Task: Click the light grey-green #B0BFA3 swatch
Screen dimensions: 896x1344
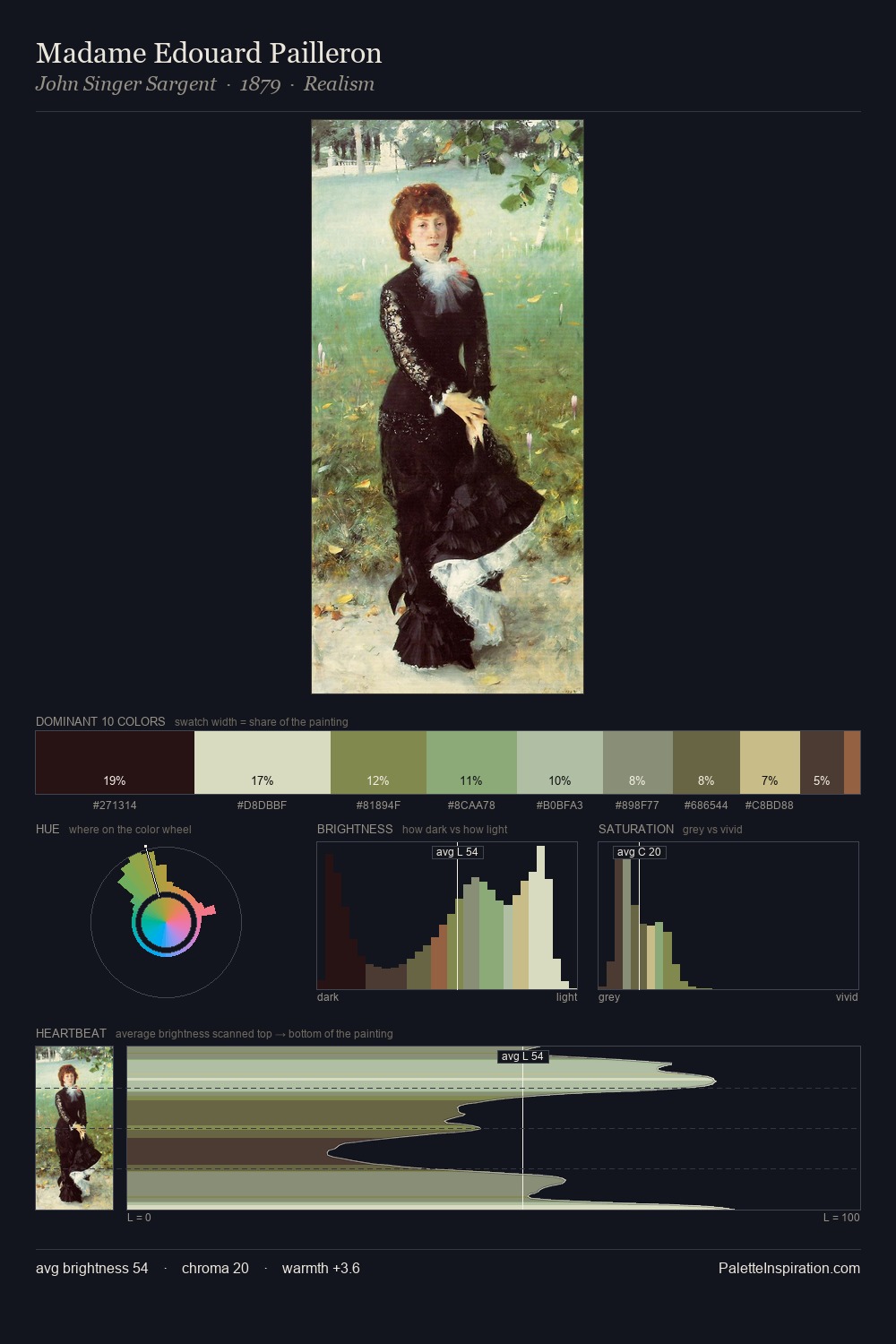Action: point(560,762)
